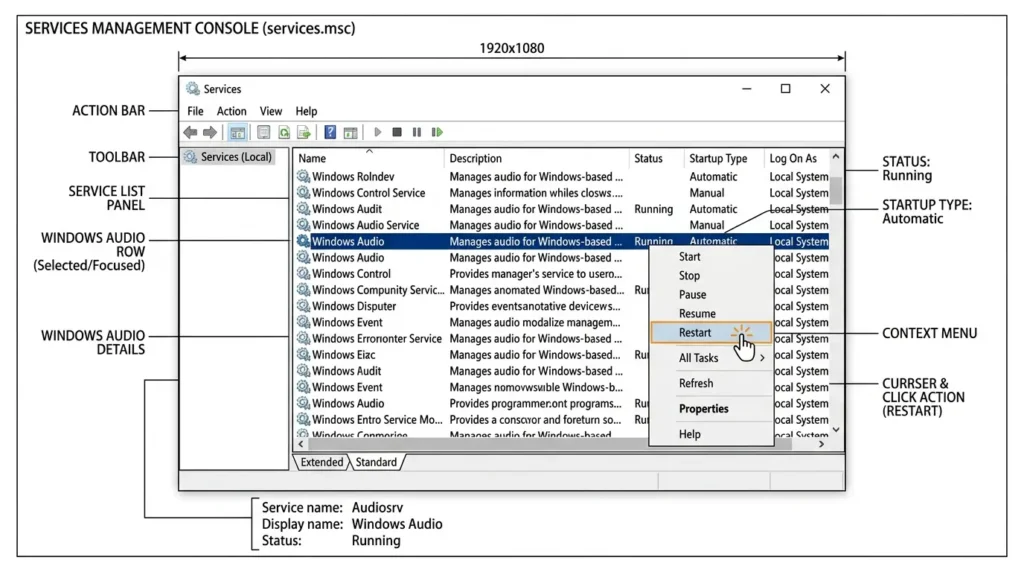
Task: Click 'Provides eventsanotative devicews...' description
Action: click(535, 306)
